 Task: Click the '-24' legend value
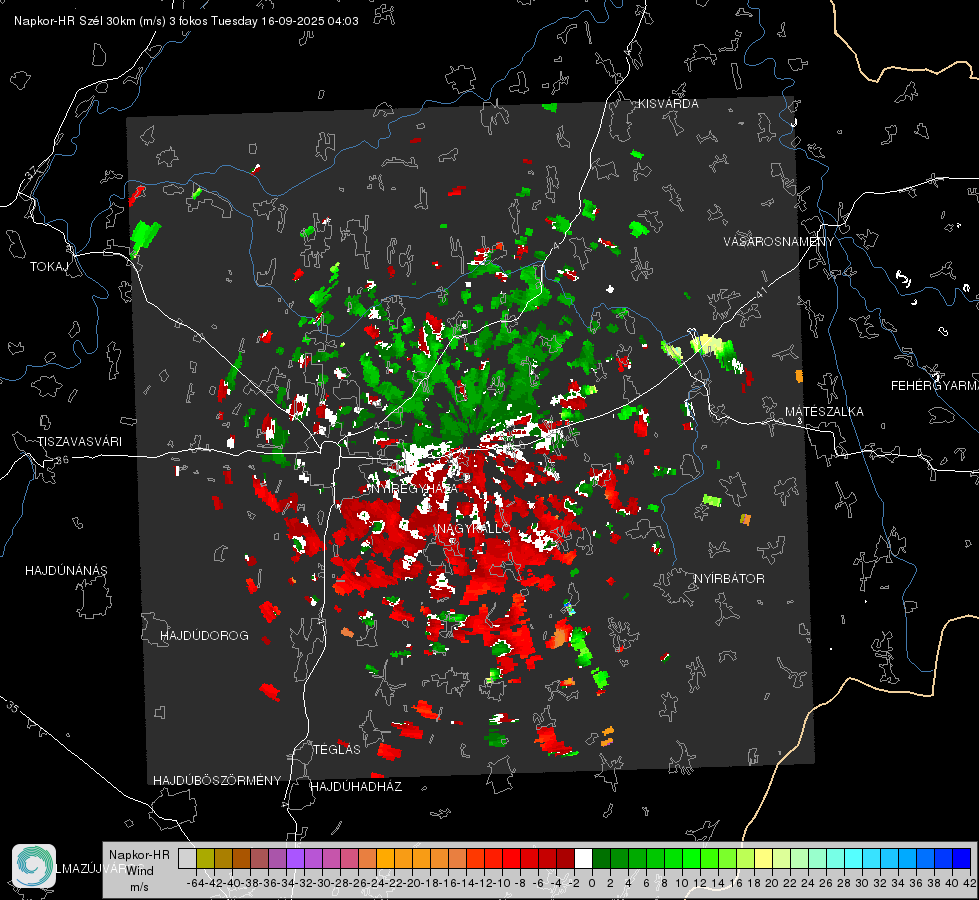(376, 883)
